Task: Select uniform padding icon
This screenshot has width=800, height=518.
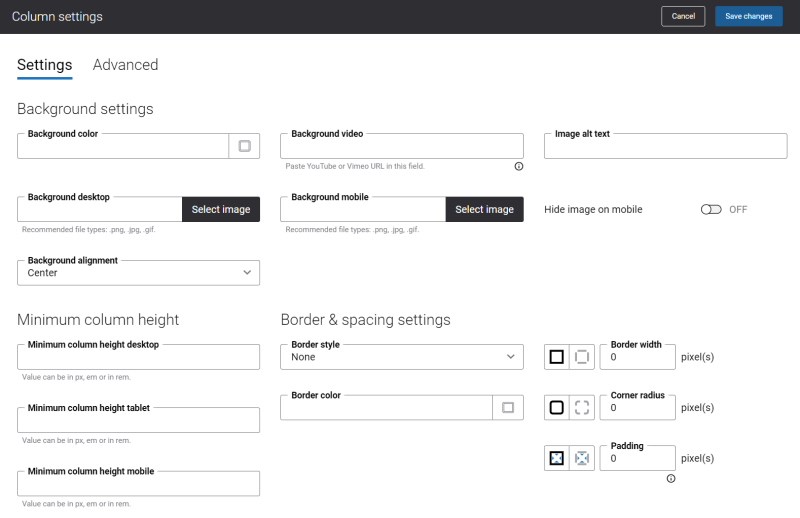Action: click(x=557, y=458)
